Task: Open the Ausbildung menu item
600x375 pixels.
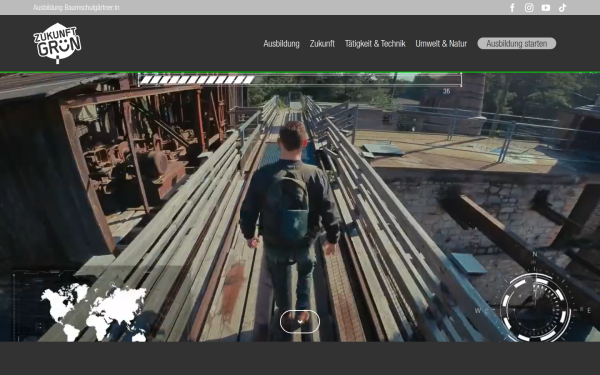Action: click(x=281, y=44)
